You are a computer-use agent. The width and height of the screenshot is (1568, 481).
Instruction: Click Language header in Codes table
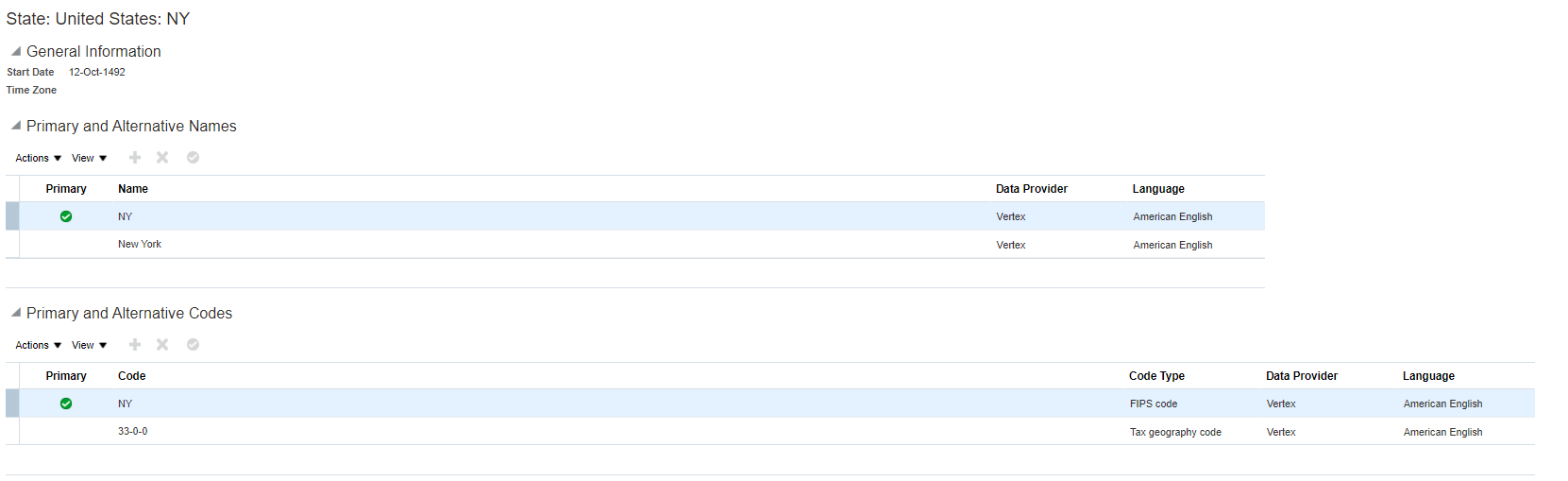1428,376
